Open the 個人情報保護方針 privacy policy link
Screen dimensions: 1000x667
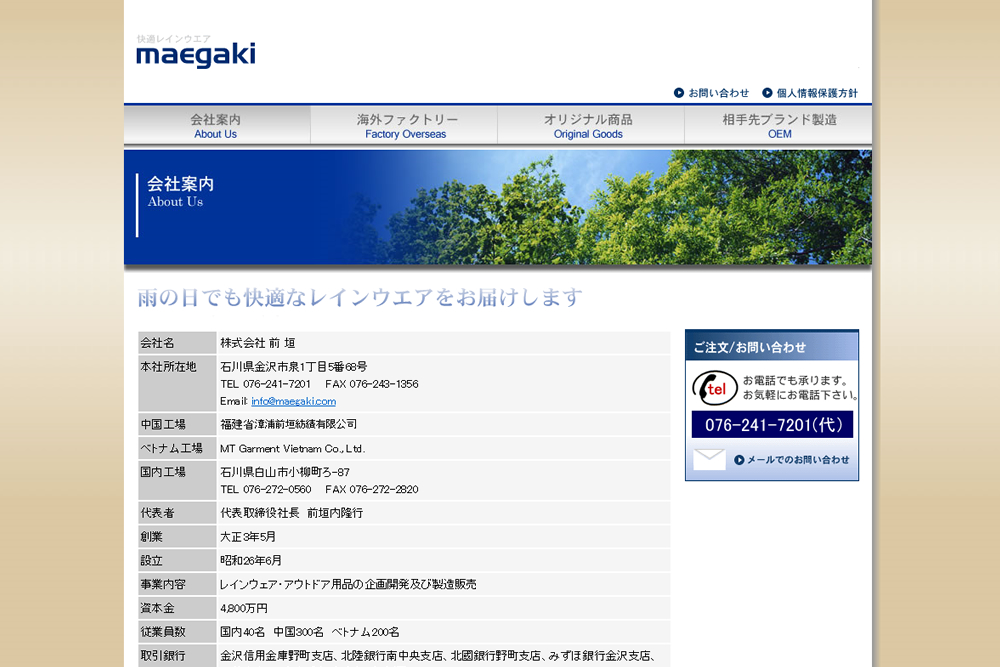(x=817, y=93)
